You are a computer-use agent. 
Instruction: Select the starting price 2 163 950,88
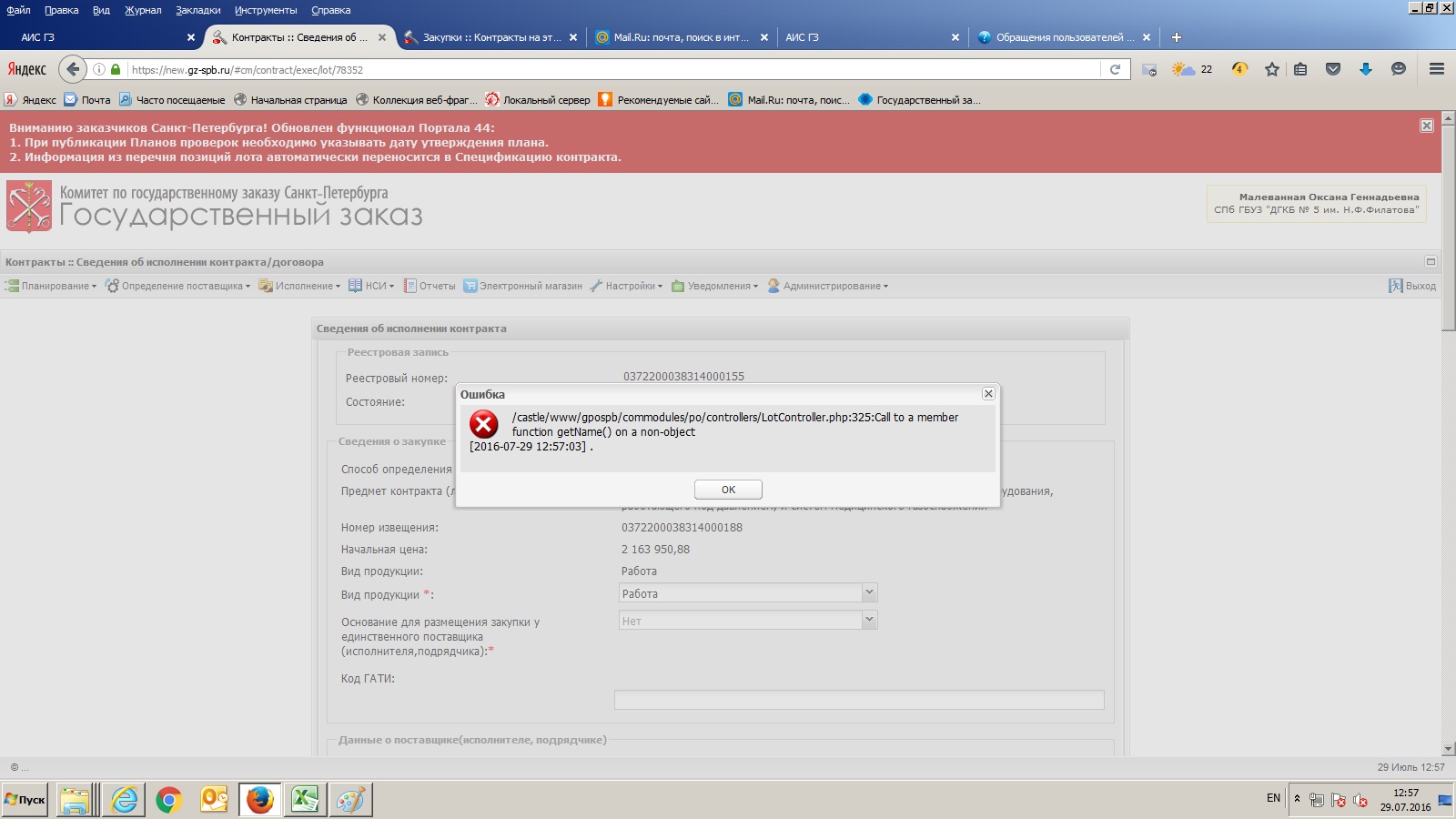point(655,550)
